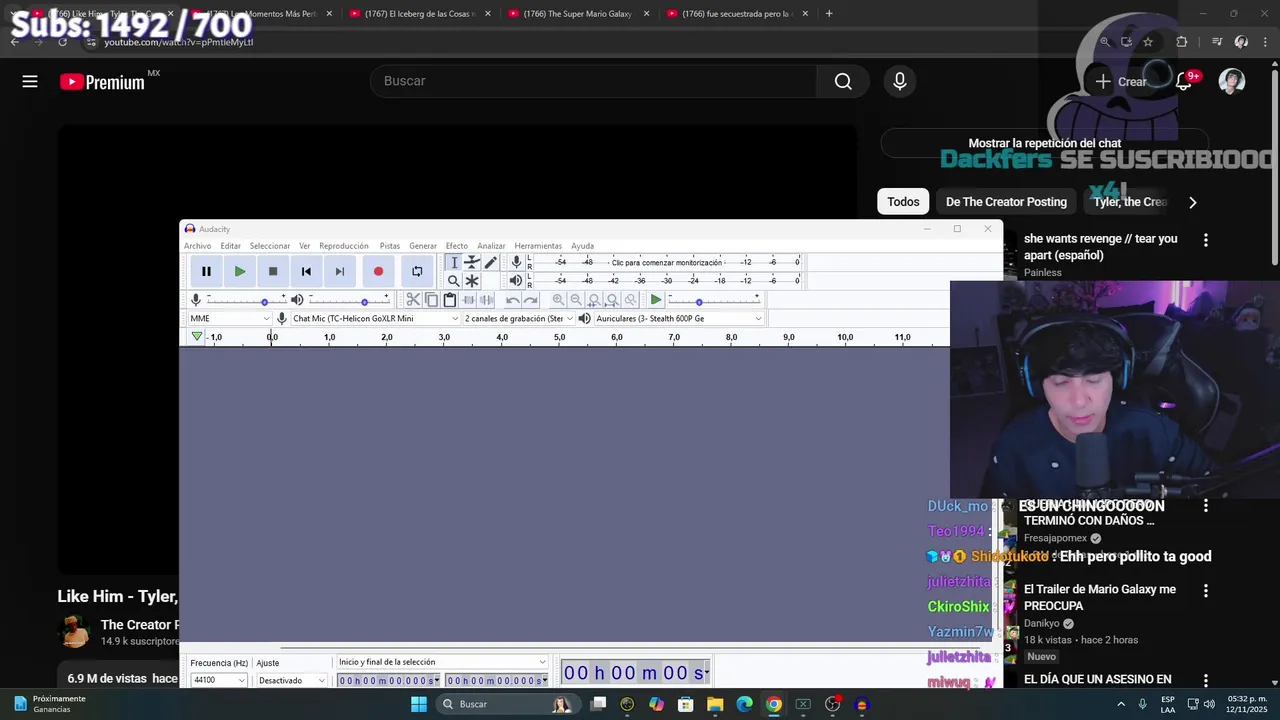Viewport: 1280px width, 720px height.
Task: Click the Fit selection to width icon
Action: point(594,300)
